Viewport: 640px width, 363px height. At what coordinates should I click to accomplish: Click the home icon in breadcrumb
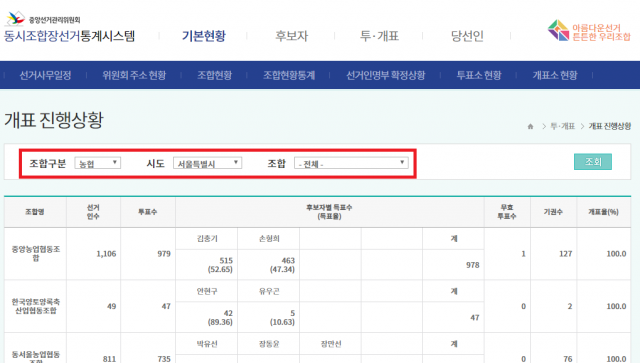(x=530, y=127)
